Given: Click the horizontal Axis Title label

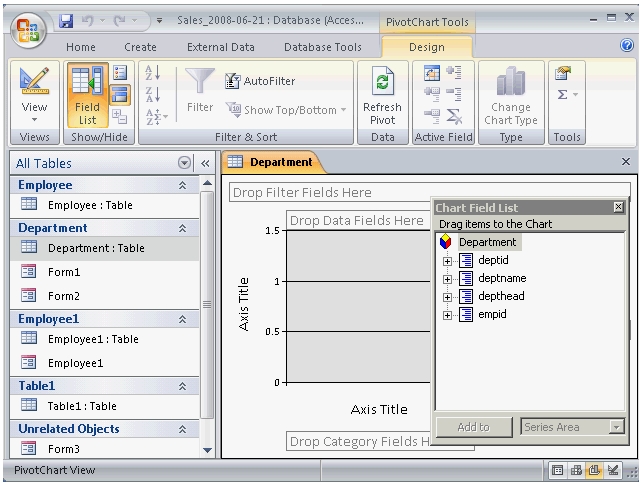Looking at the screenshot, I should click(379, 409).
